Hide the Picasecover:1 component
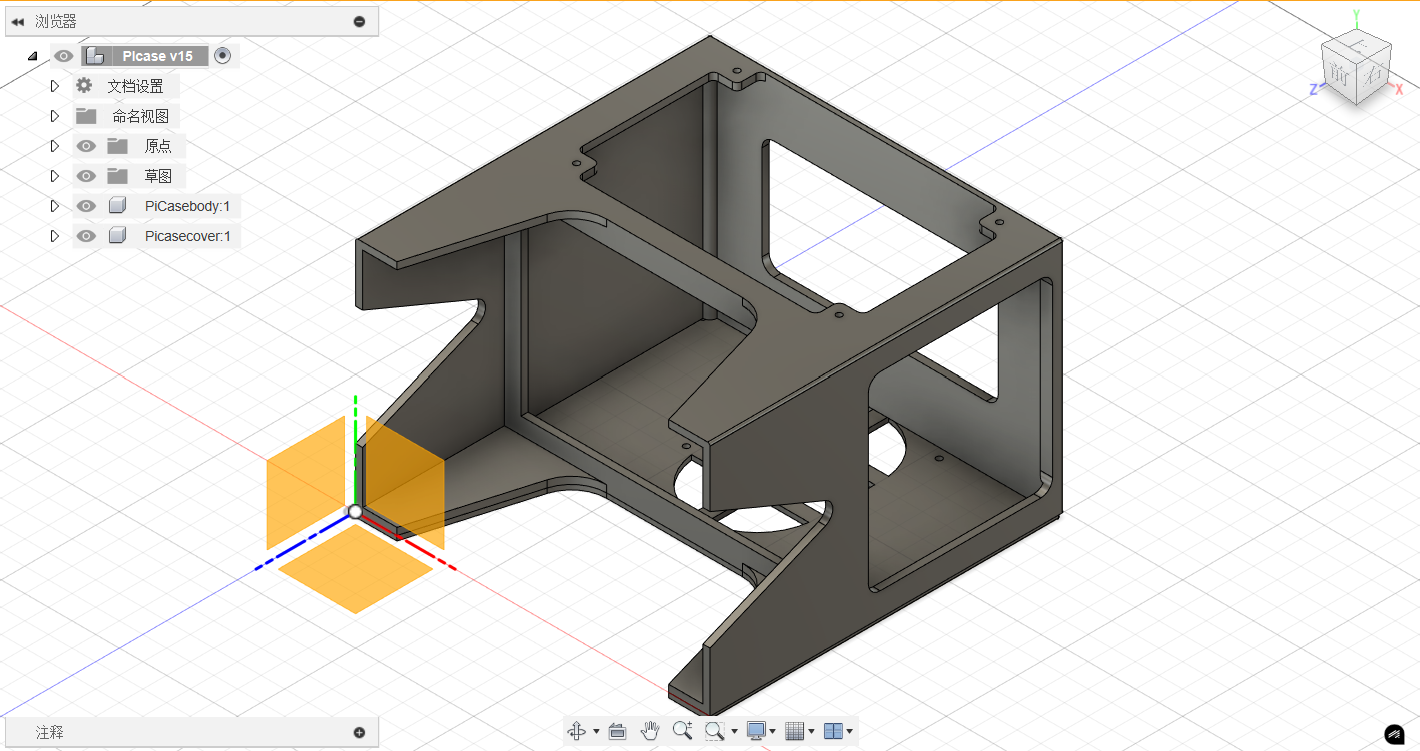 [86, 236]
